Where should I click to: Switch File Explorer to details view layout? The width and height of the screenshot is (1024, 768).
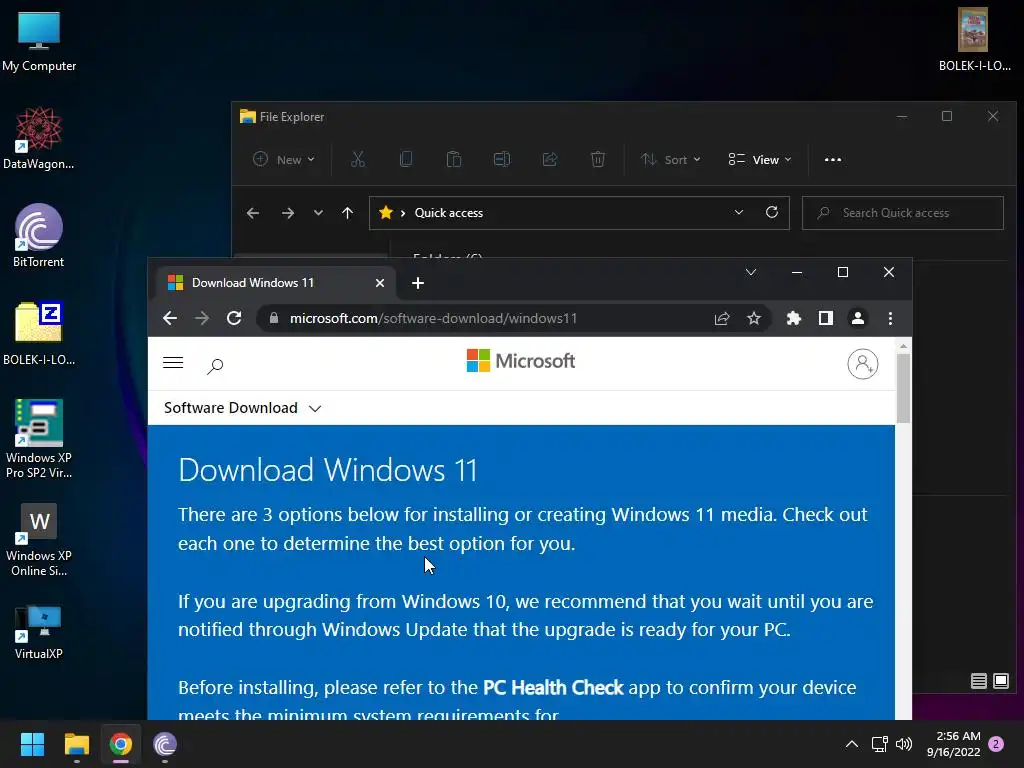click(978, 681)
